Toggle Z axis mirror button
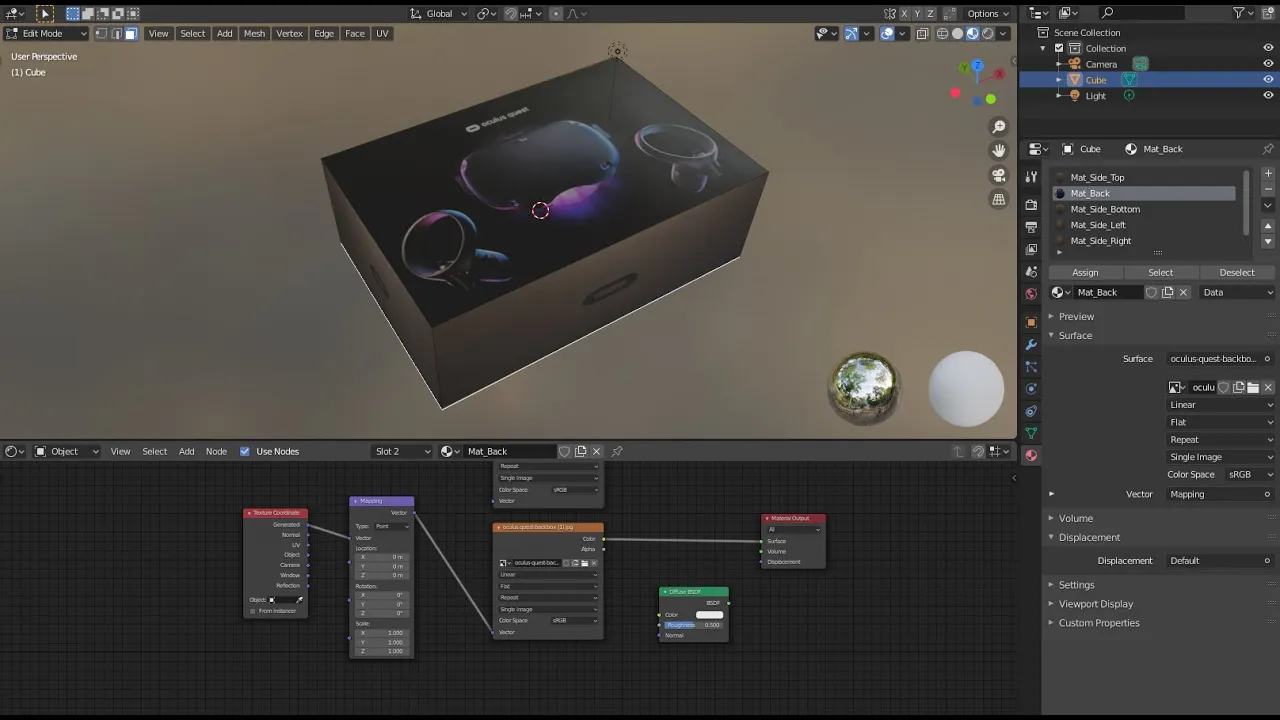The width and height of the screenshot is (1280, 720). (x=931, y=14)
